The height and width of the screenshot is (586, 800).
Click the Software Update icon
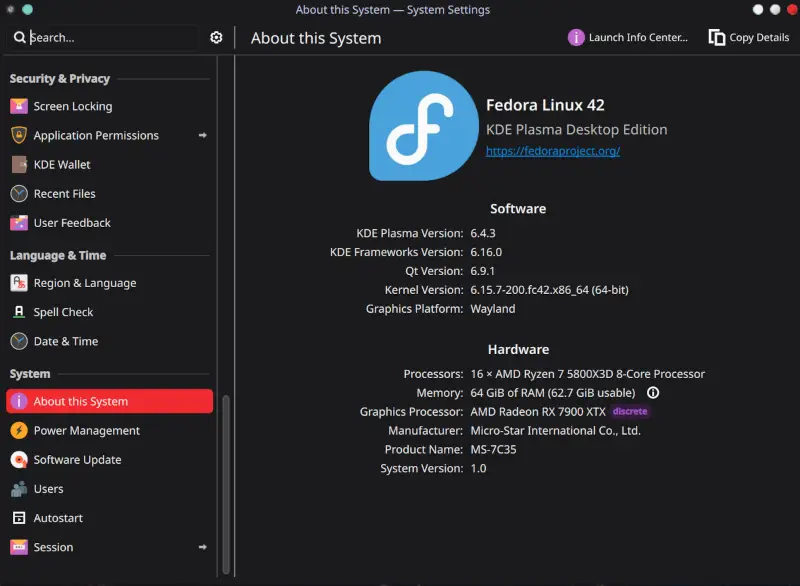(19, 460)
